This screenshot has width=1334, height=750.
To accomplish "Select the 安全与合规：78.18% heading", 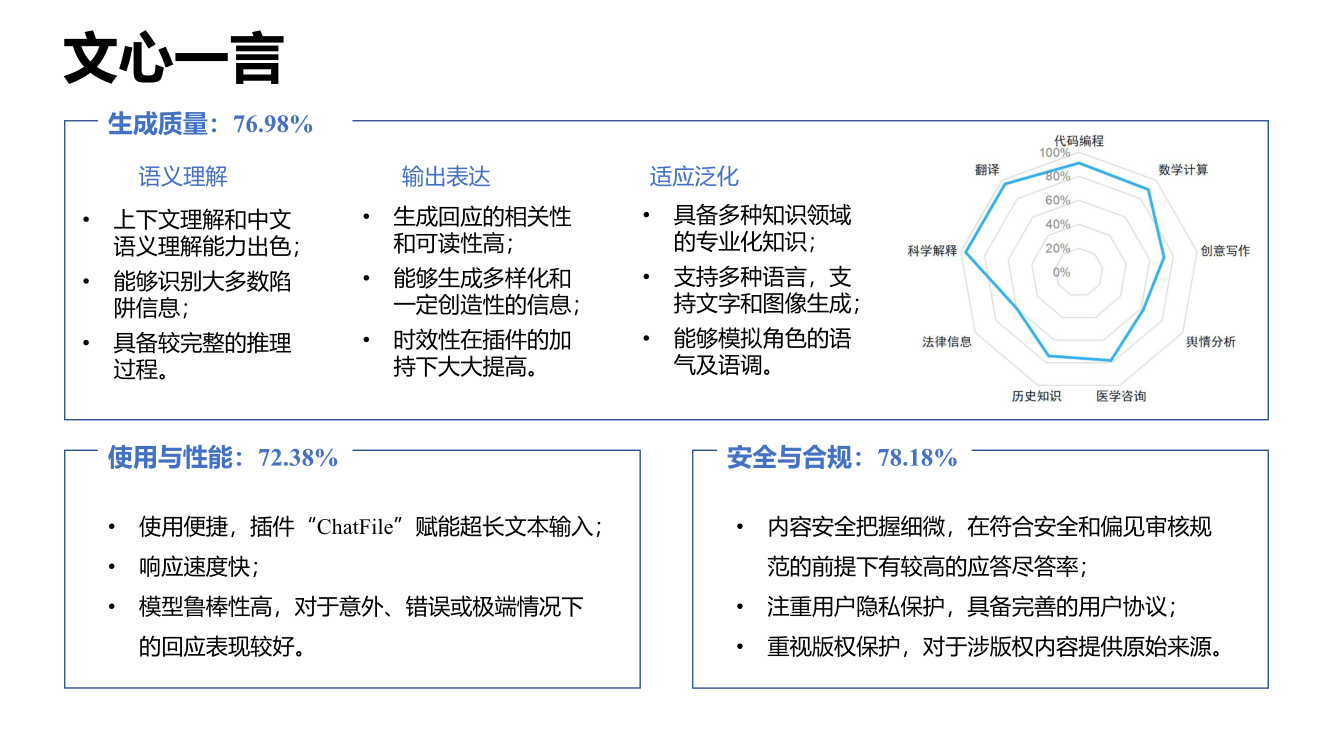I will coord(842,458).
